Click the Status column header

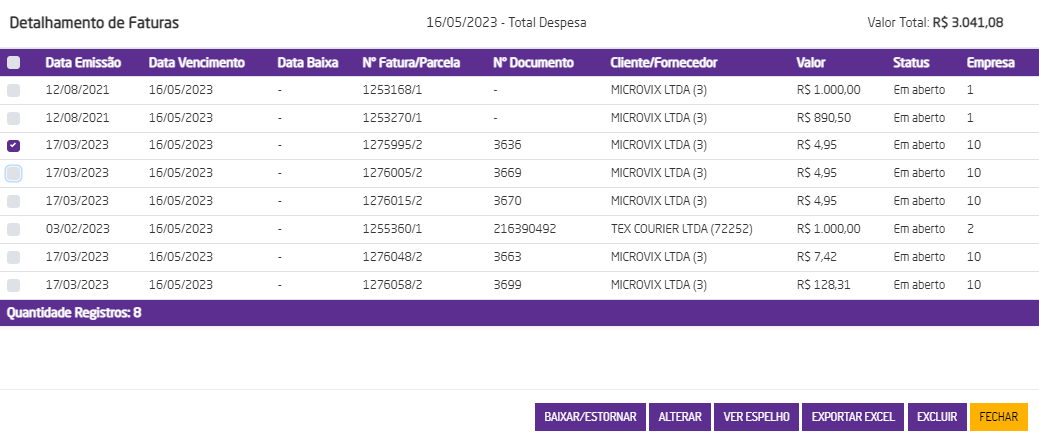tap(911, 63)
